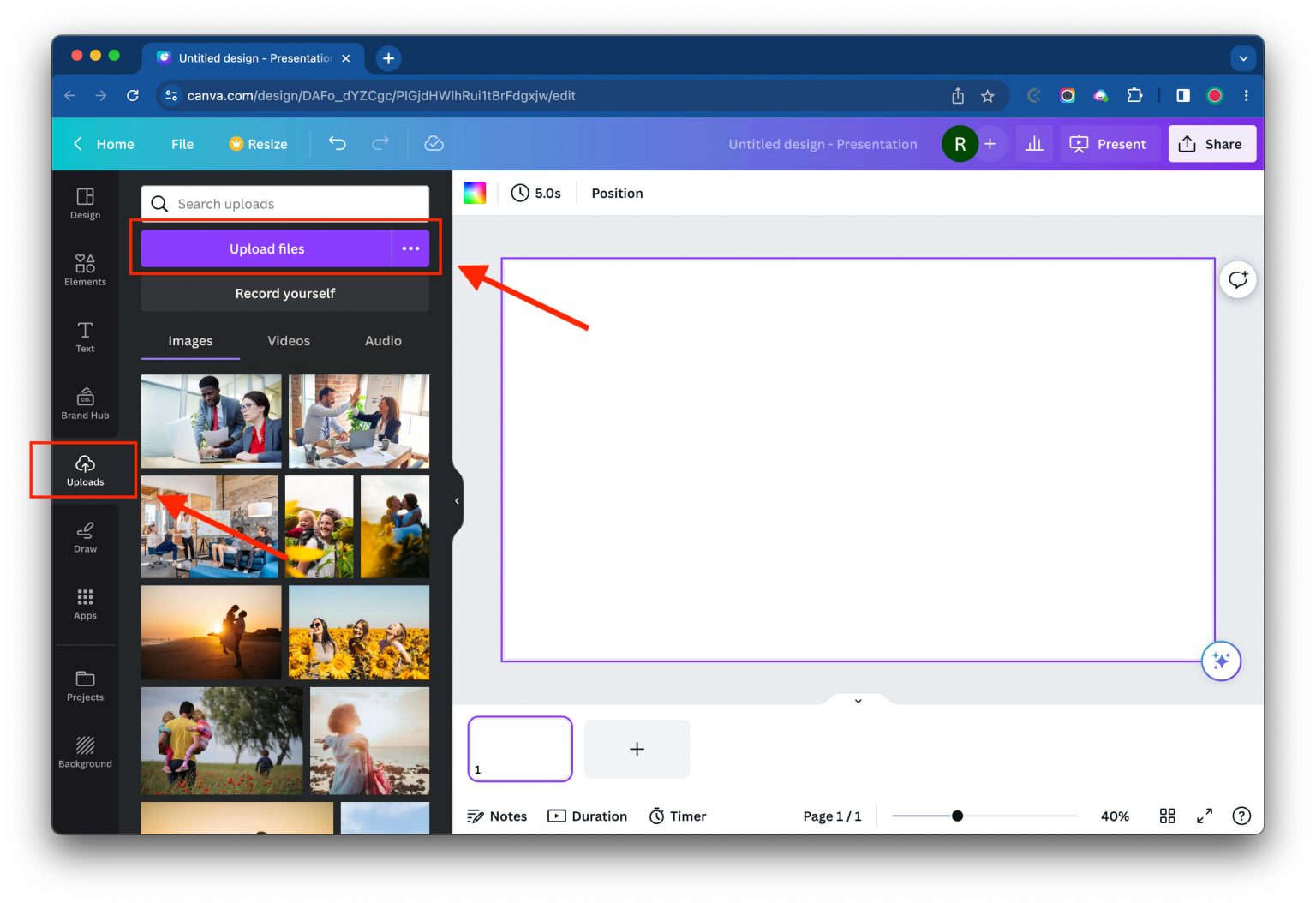Switch to the Videos tab
Image resolution: width=1316 pixels, height=903 pixels.
(x=288, y=340)
